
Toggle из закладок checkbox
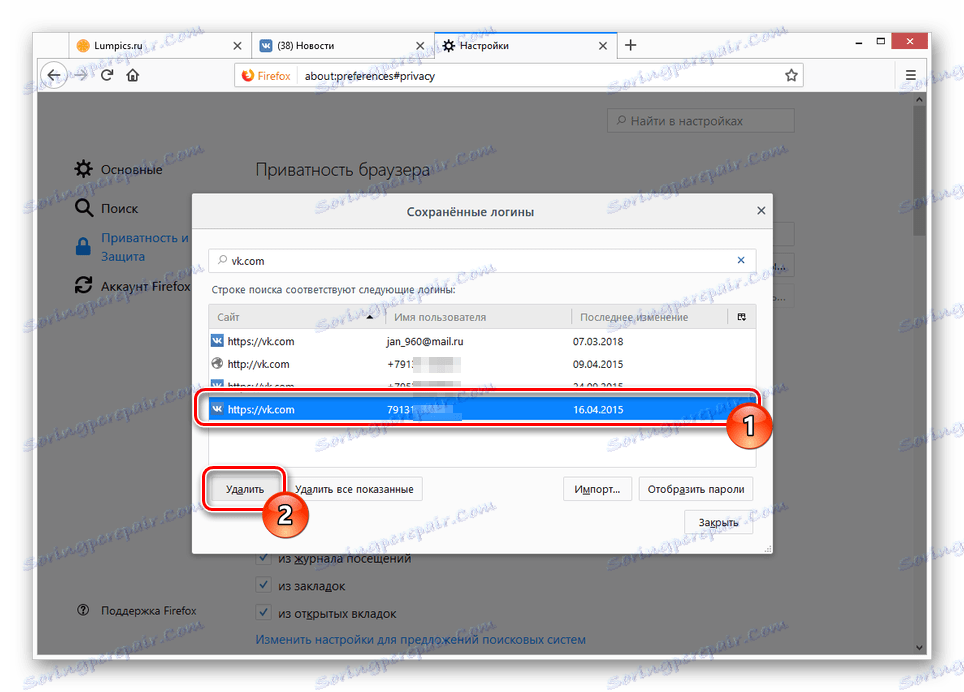click(x=263, y=586)
